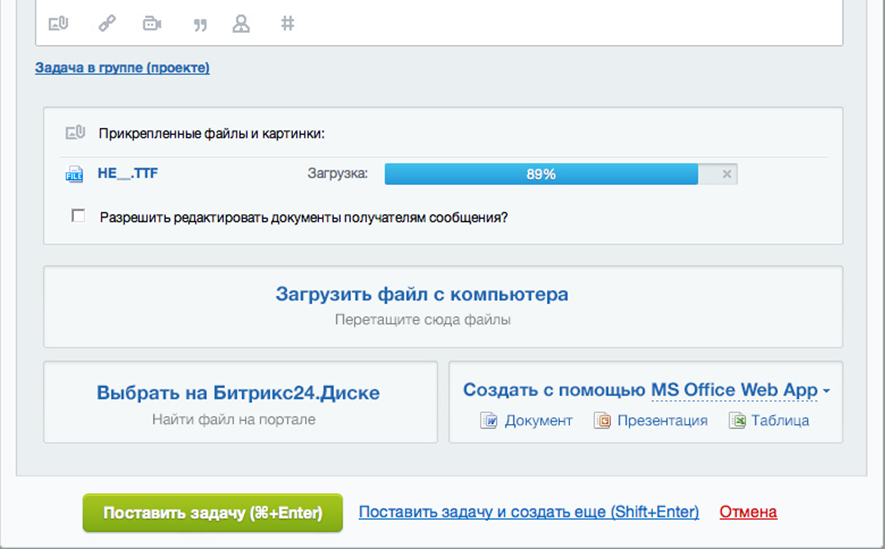Image resolution: width=885 pixels, height=549 pixels.
Task: Enable Разрешить редактировать документы checkbox
Action: (x=78, y=216)
